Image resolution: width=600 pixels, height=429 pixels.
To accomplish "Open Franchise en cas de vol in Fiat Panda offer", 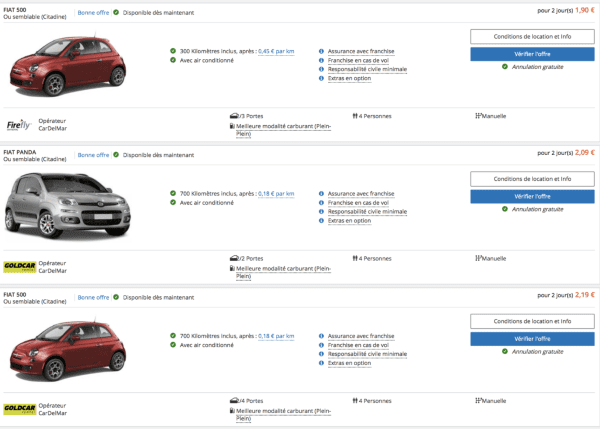I will coord(358,203).
